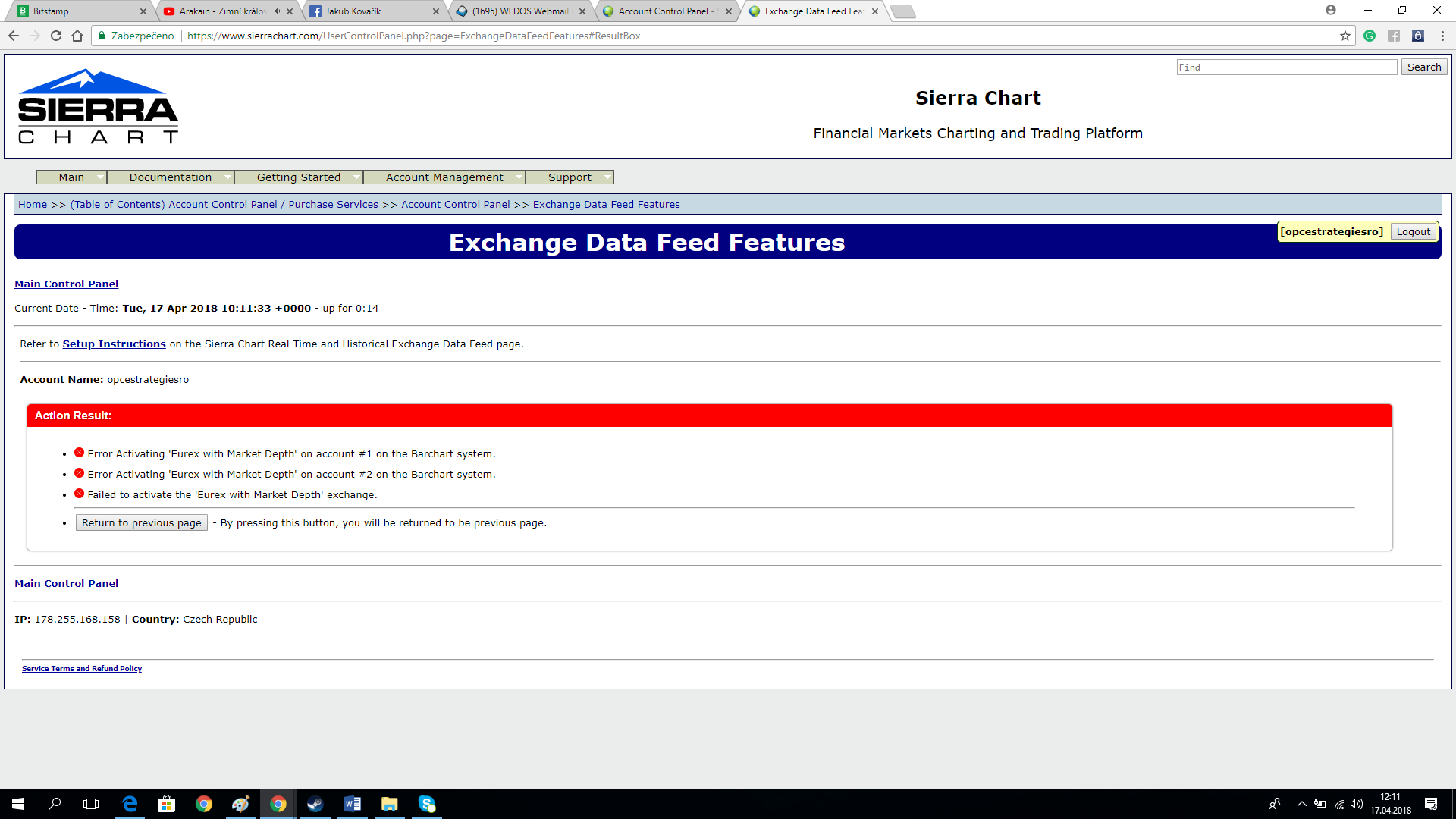
Task: Open Chrome three-dot menu
Action: (x=1442, y=36)
